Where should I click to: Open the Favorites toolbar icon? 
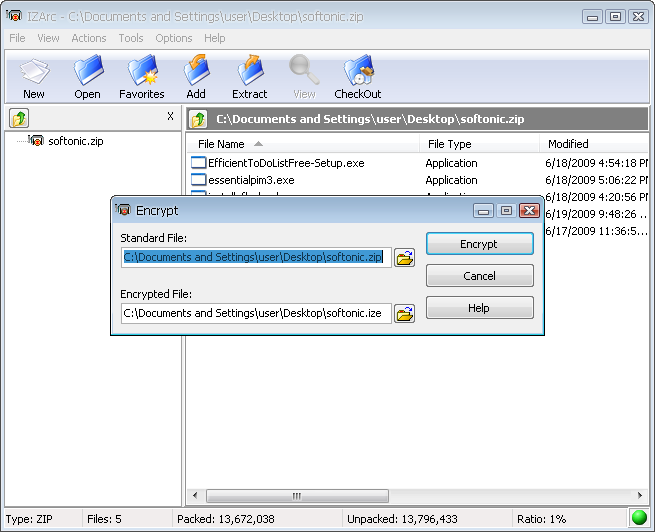143,70
